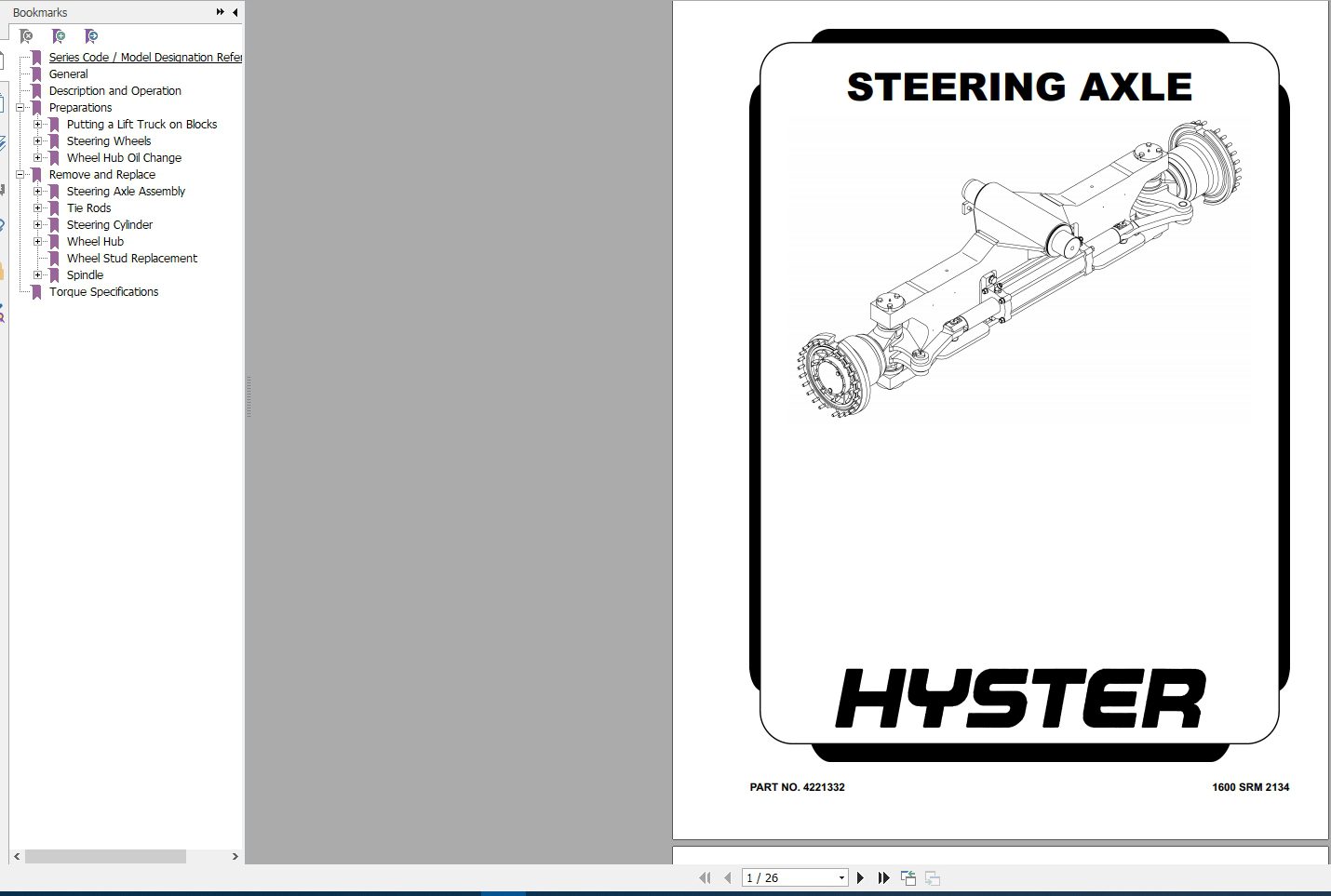Expand the Spindle bookmark
This screenshot has height=896, width=1331.
tap(38, 275)
